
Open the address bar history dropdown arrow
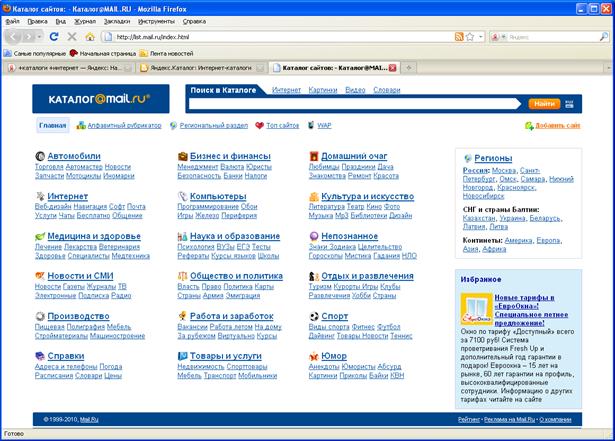[x=482, y=36]
